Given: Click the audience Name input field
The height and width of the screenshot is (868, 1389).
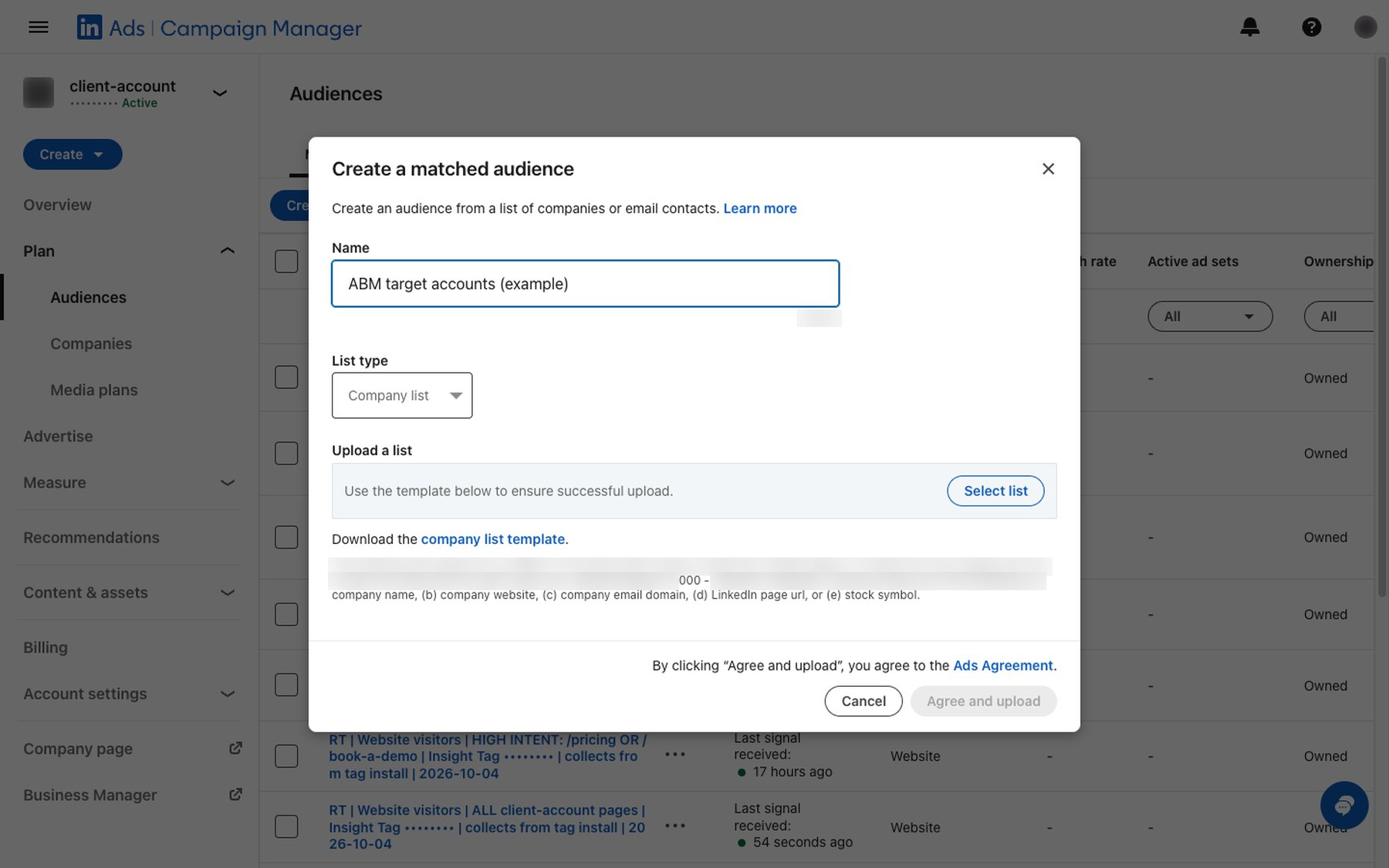Looking at the screenshot, I should 585,284.
